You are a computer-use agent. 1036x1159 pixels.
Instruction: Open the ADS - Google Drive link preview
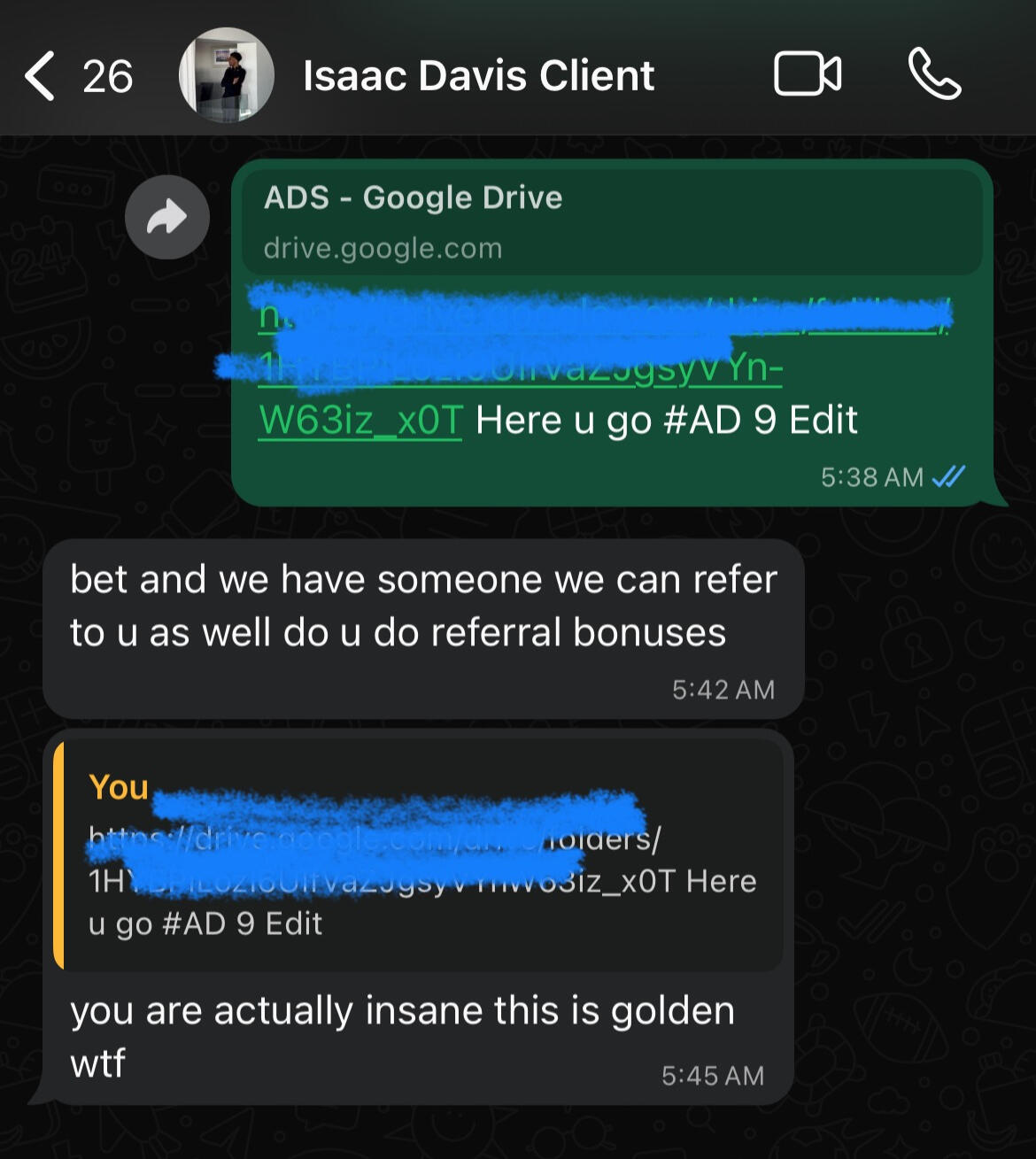pyautogui.click(x=612, y=221)
